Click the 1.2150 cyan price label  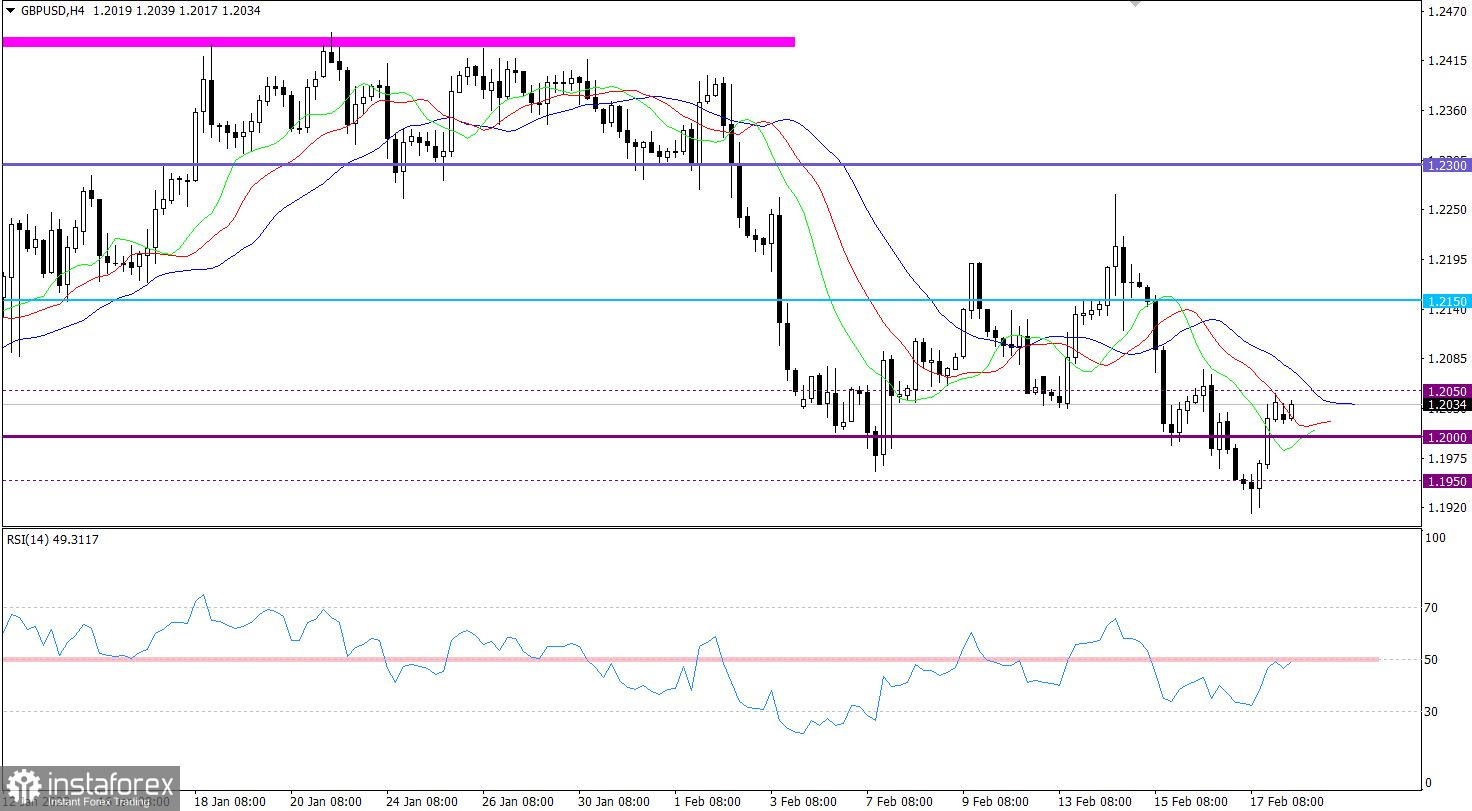coord(1447,300)
